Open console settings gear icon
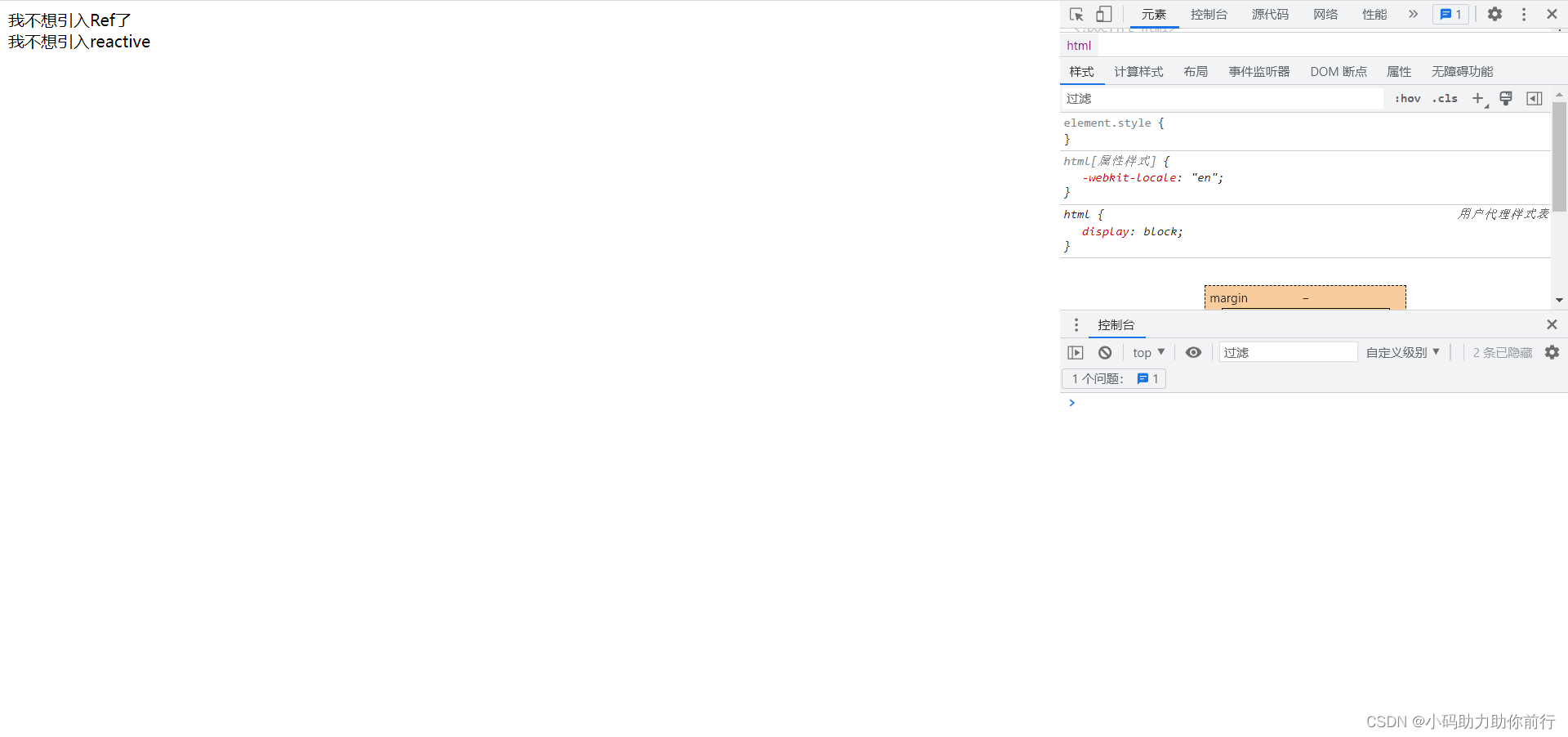The width and height of the screenshot is (1568, 737). click(1552, 353)
